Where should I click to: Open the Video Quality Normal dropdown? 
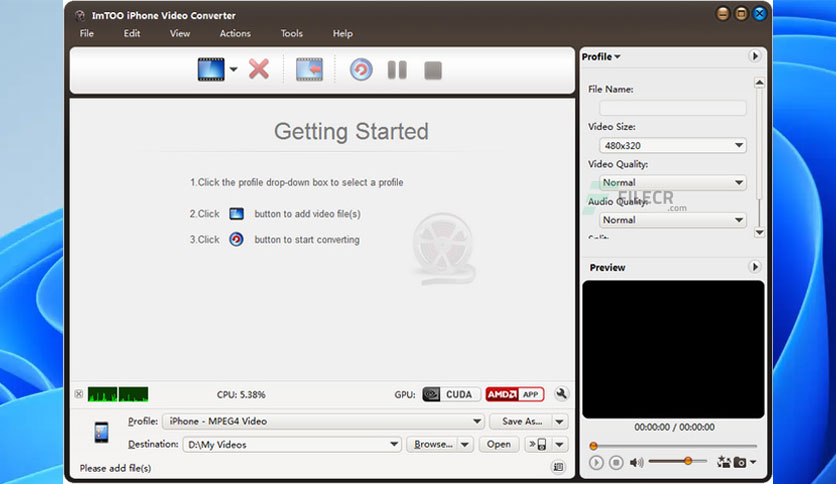[672, 182]
